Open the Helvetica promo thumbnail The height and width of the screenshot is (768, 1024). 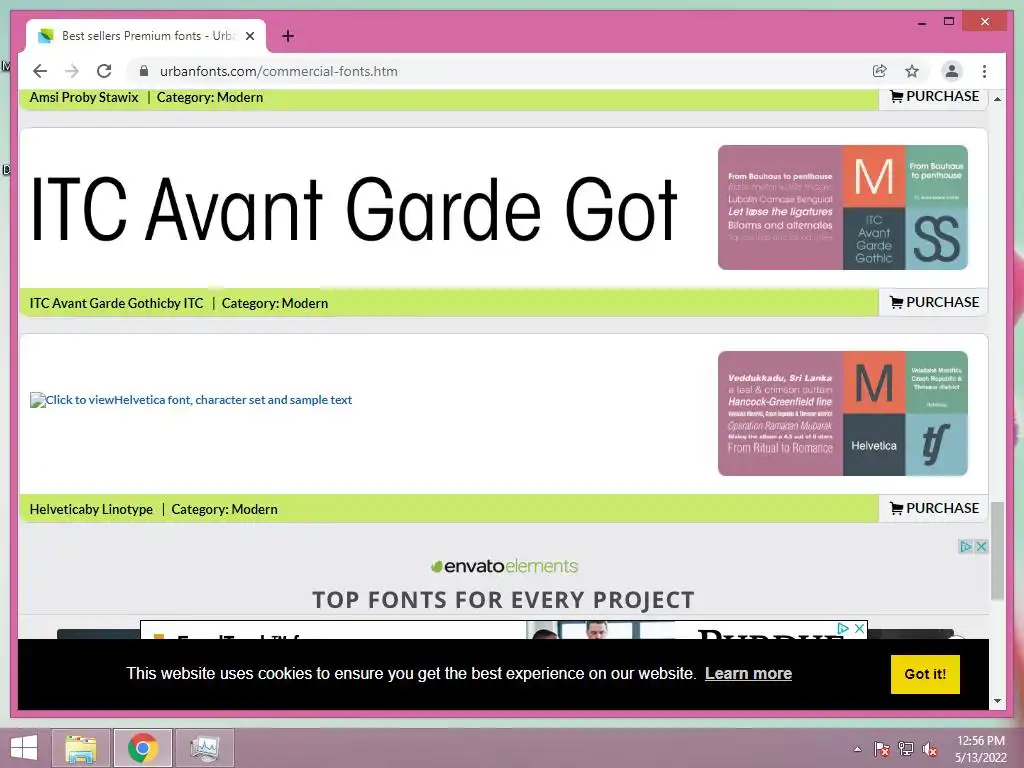pyautogui.click(x=842, y=413)
